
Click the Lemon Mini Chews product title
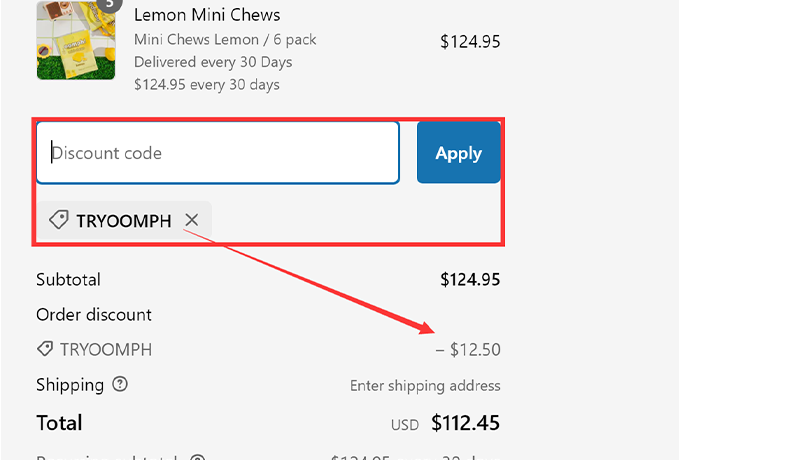(207, 15)
